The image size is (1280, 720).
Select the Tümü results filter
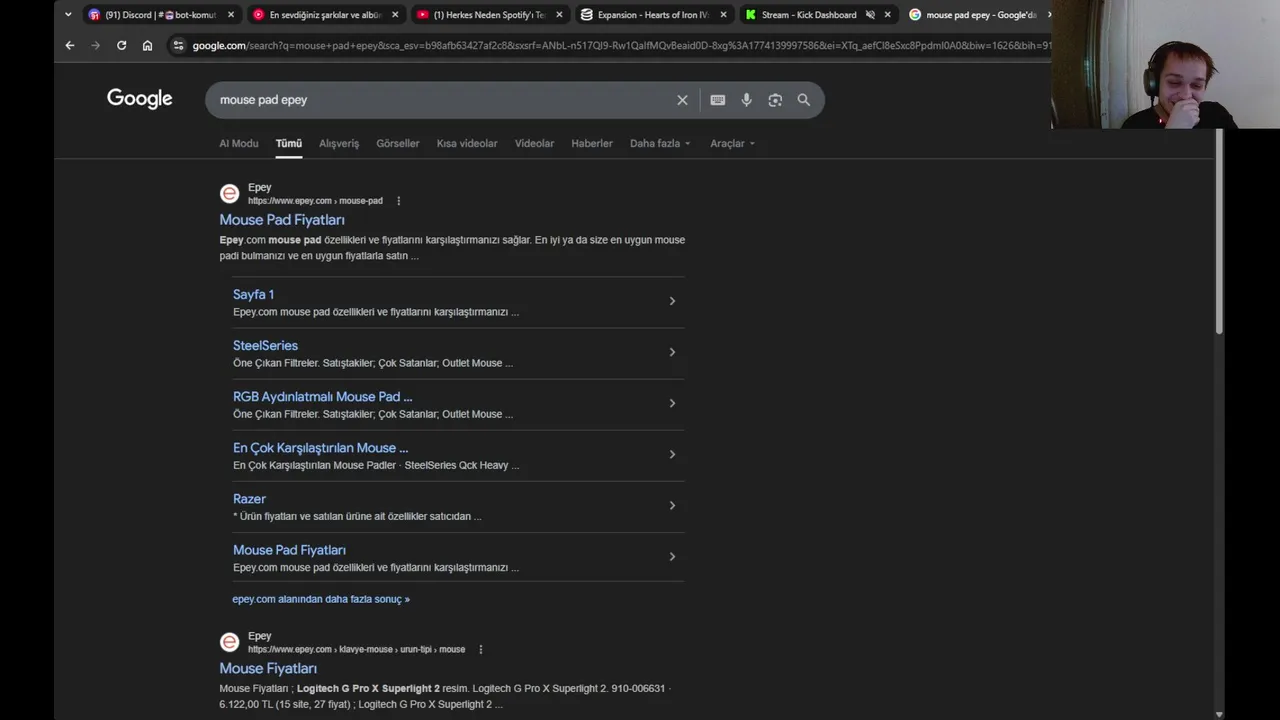289,143
